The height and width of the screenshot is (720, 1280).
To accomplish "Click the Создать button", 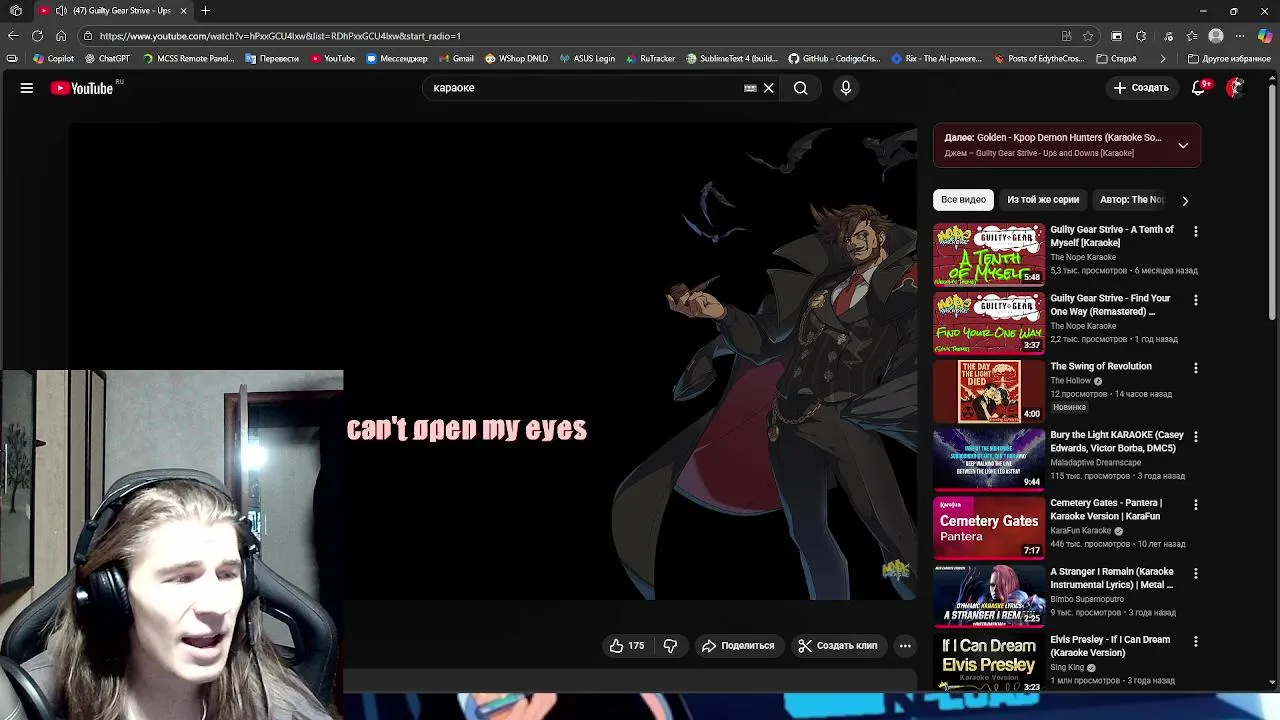I will [x=1141, y=88].
